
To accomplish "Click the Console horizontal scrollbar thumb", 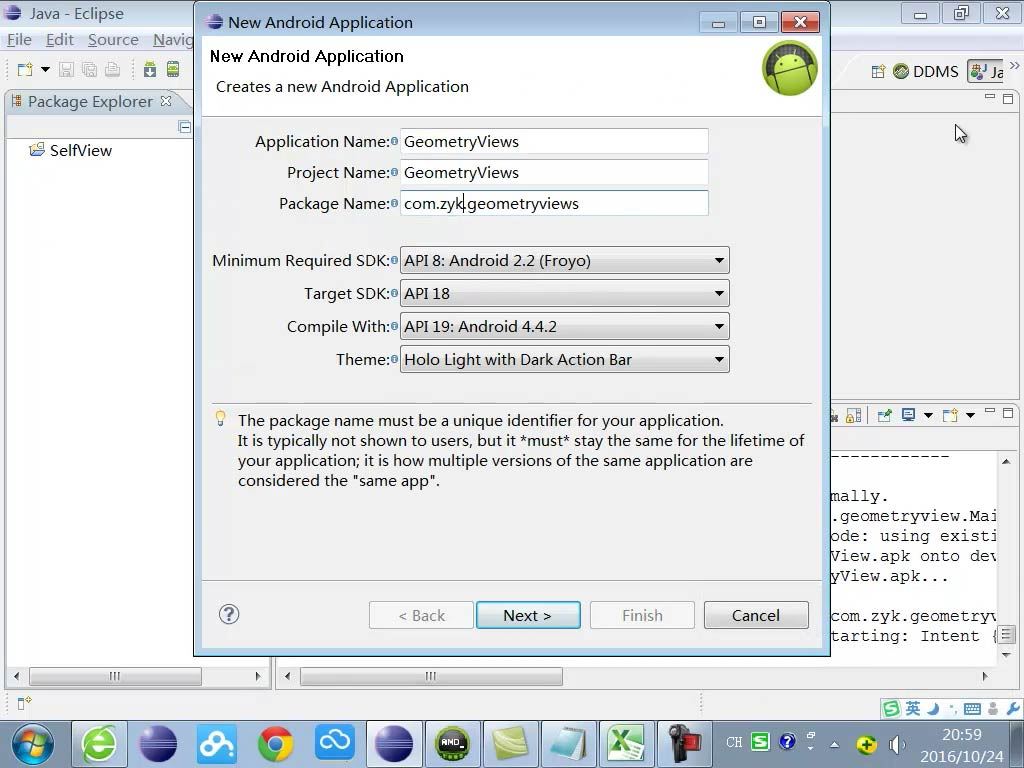I will (x=431, y=676).
